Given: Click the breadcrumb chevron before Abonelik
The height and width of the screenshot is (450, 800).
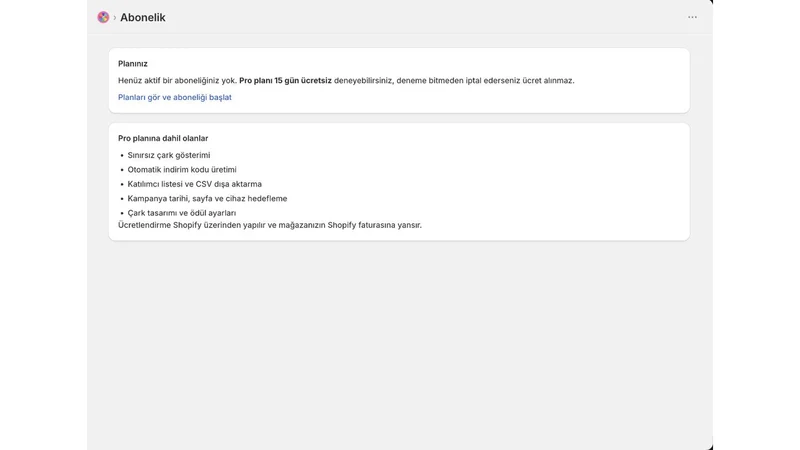Looking at the screenshot, I should click(115, 18).
